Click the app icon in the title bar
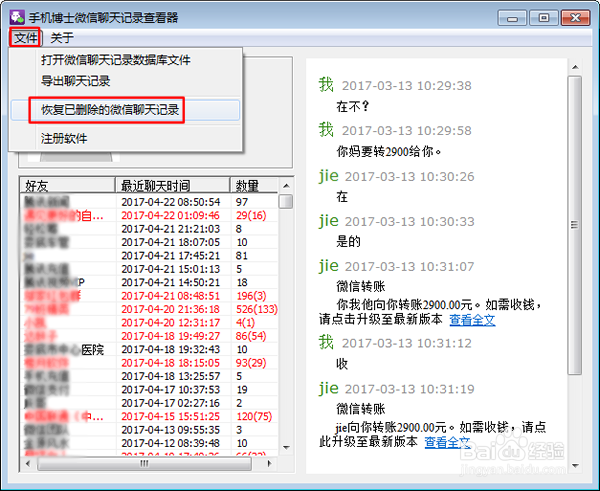Image resolution: width=600 pixels, height=491 pixels. click(17, 17)
